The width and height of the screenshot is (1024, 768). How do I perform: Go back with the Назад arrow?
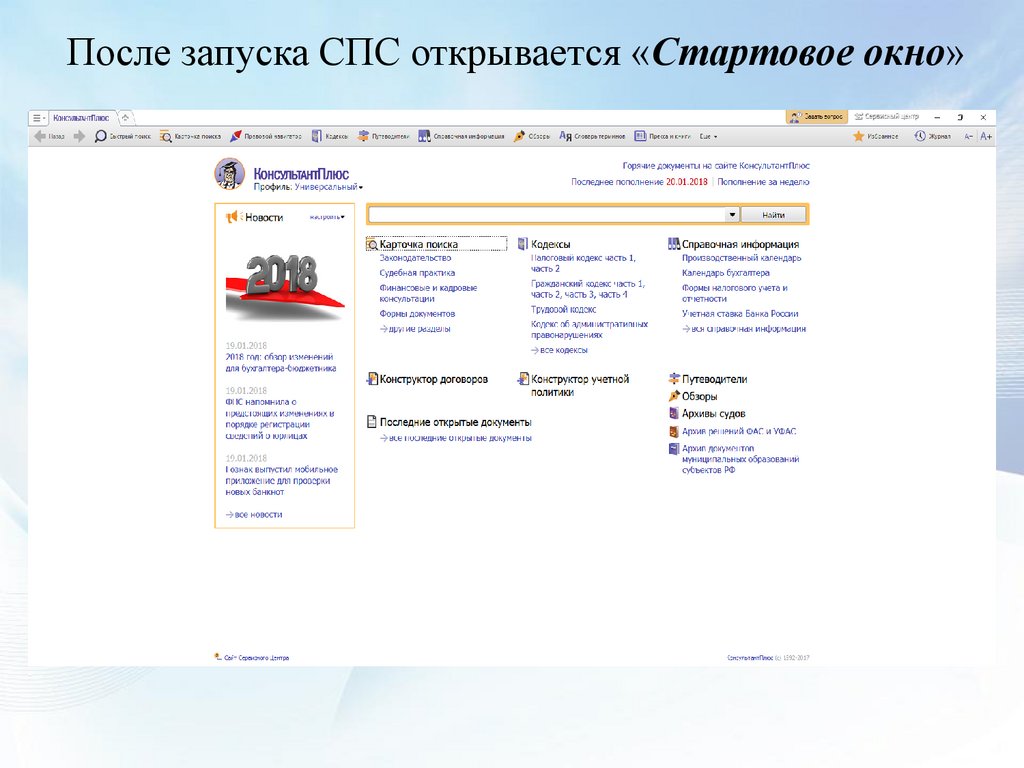(x=49, y=136)
